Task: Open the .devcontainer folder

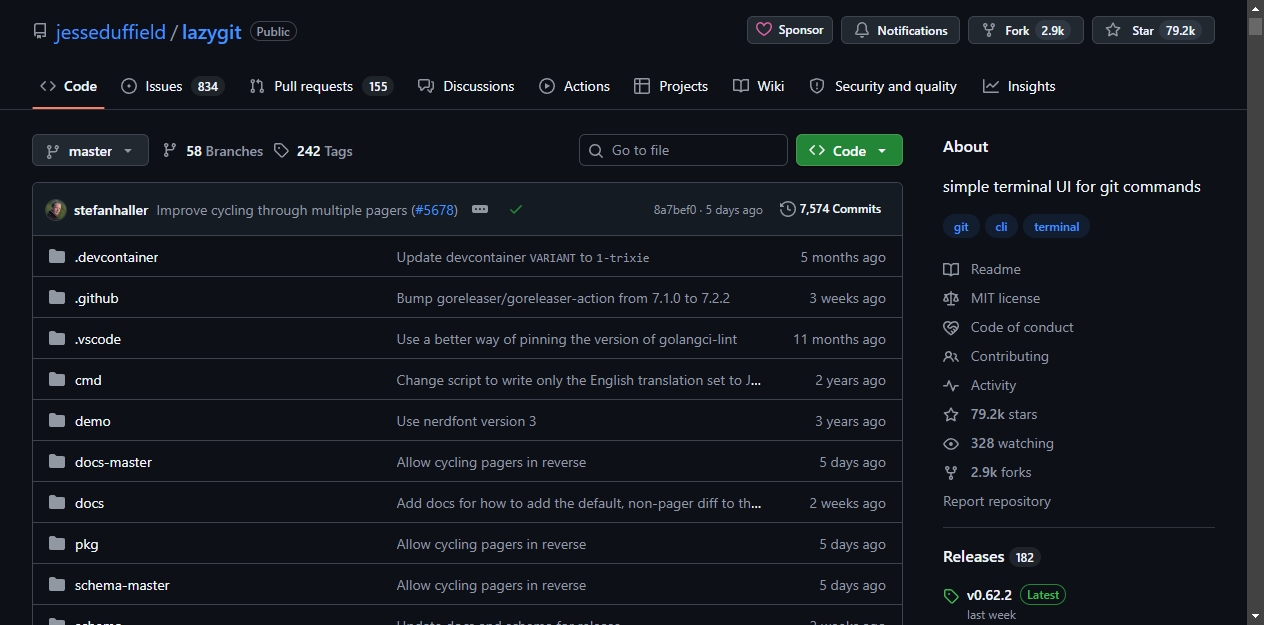Action: click(x=116, y=257)
